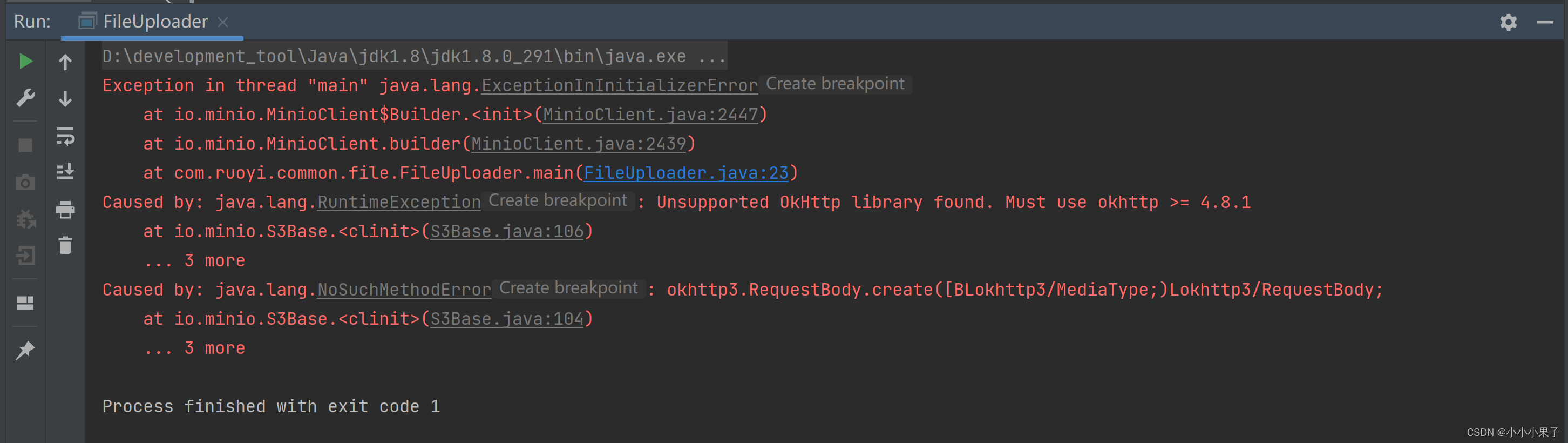Click the 'Run:' panel label

32,22
